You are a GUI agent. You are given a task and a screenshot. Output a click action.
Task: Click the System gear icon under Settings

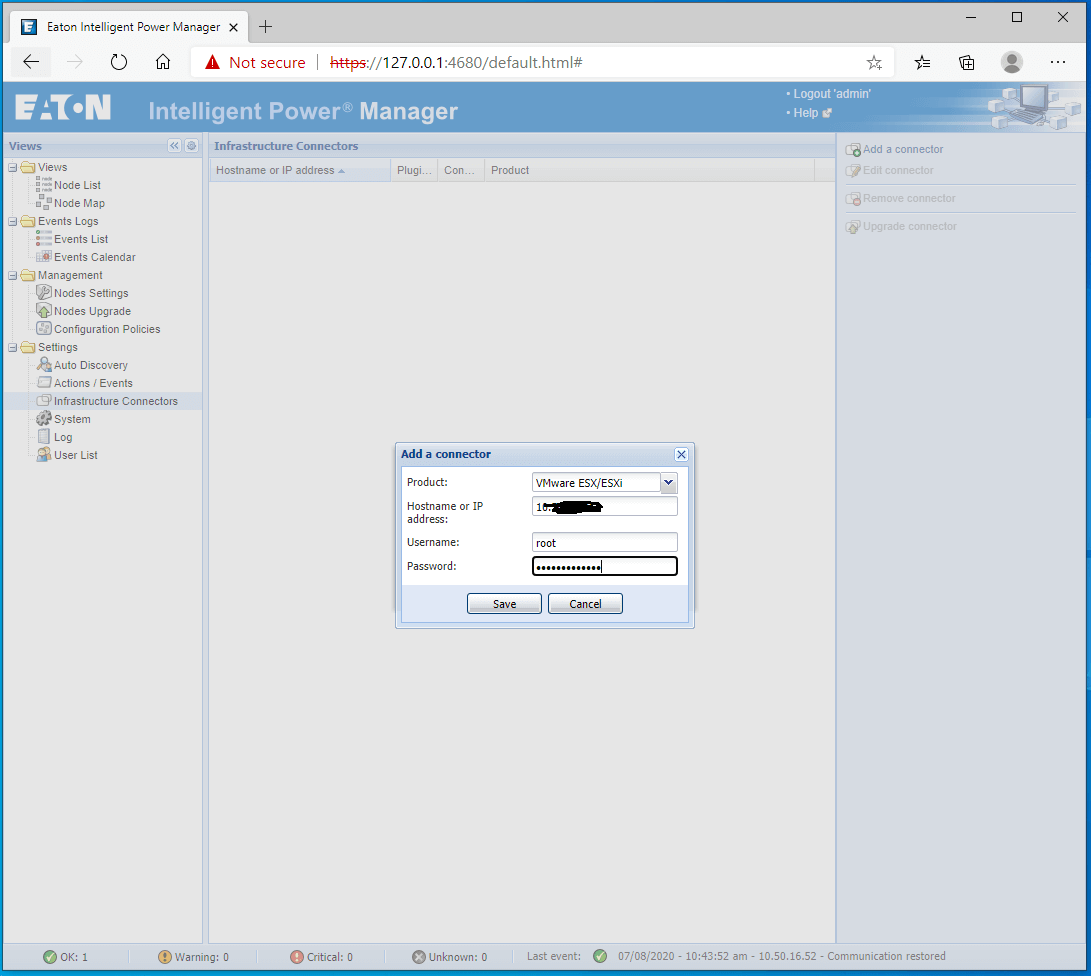[42, 419]
